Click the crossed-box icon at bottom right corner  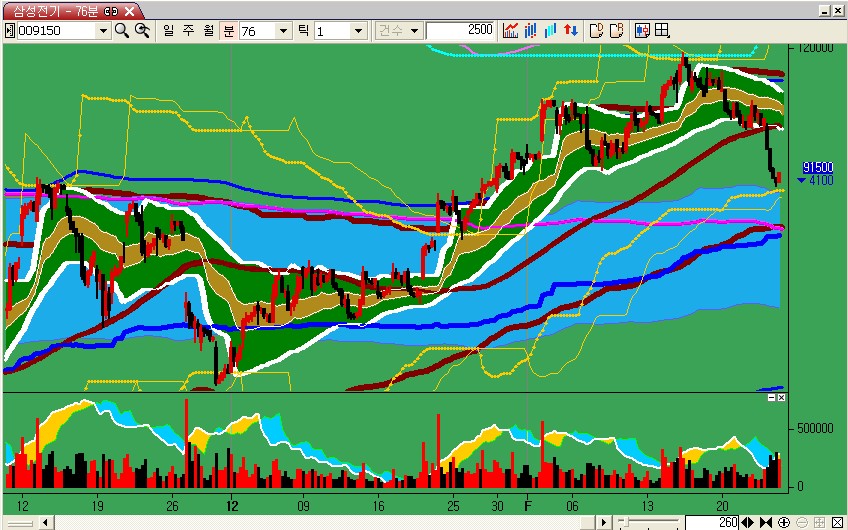tap(836, 522)
